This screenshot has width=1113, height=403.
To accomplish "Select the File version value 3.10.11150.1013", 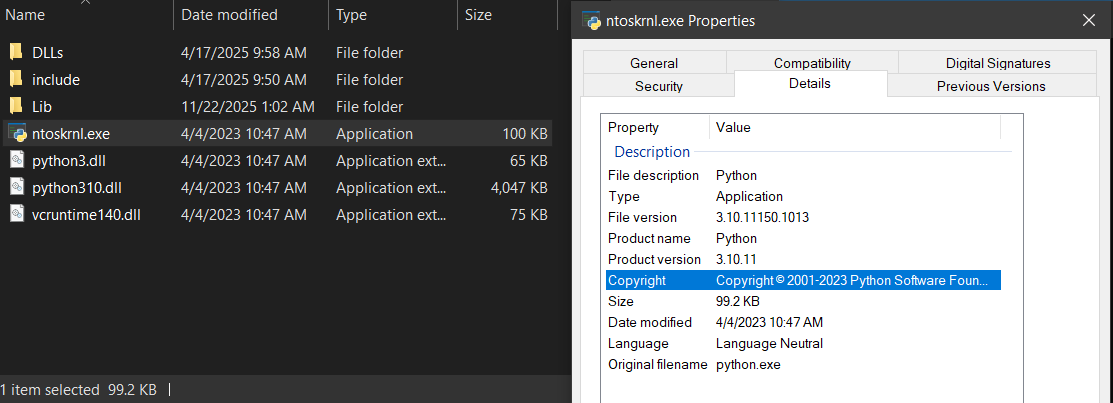I will (762, 217).
